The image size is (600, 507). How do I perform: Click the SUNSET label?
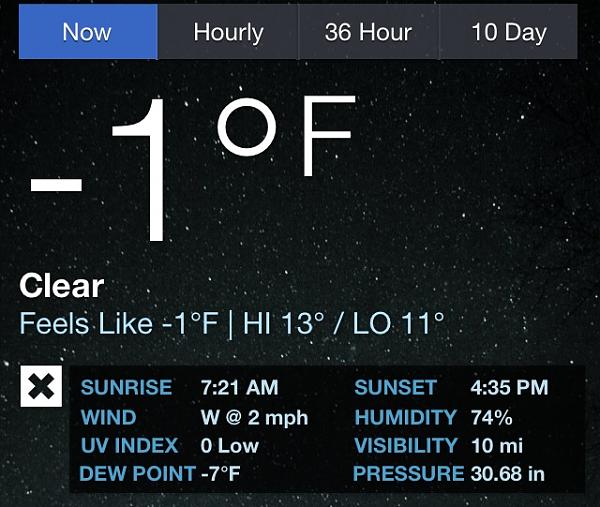pos(395,387)
